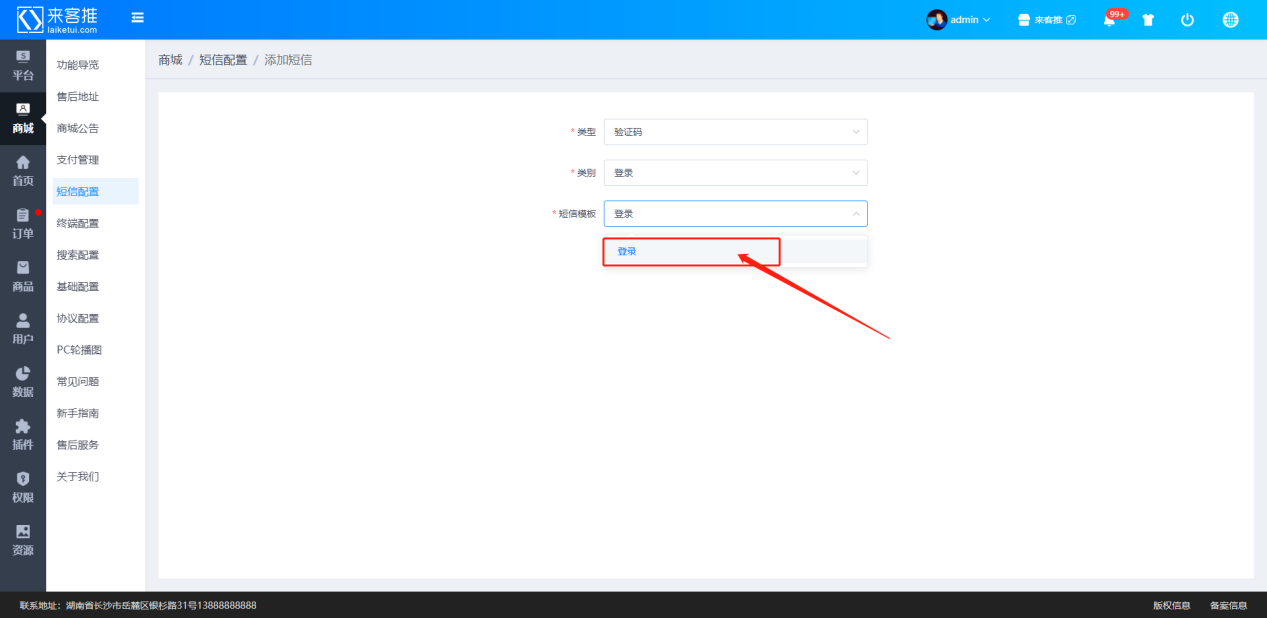Select 常见问题 menu item
Image resolution: width=1267 pixels, height=618 pixels.
tap(95, 382)
